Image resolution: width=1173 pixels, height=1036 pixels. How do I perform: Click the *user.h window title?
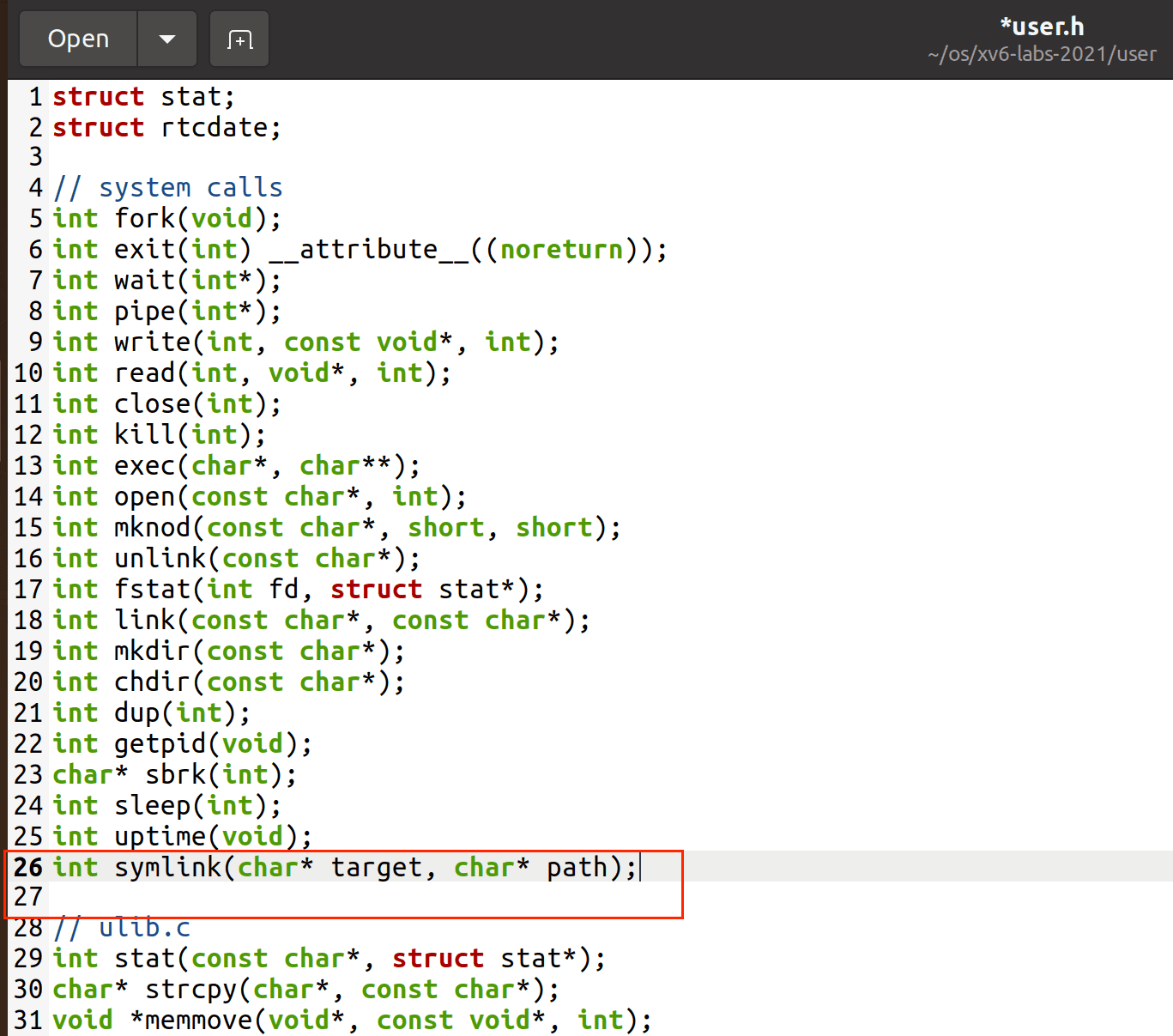pyautogui.click(x=1042, y=27)
